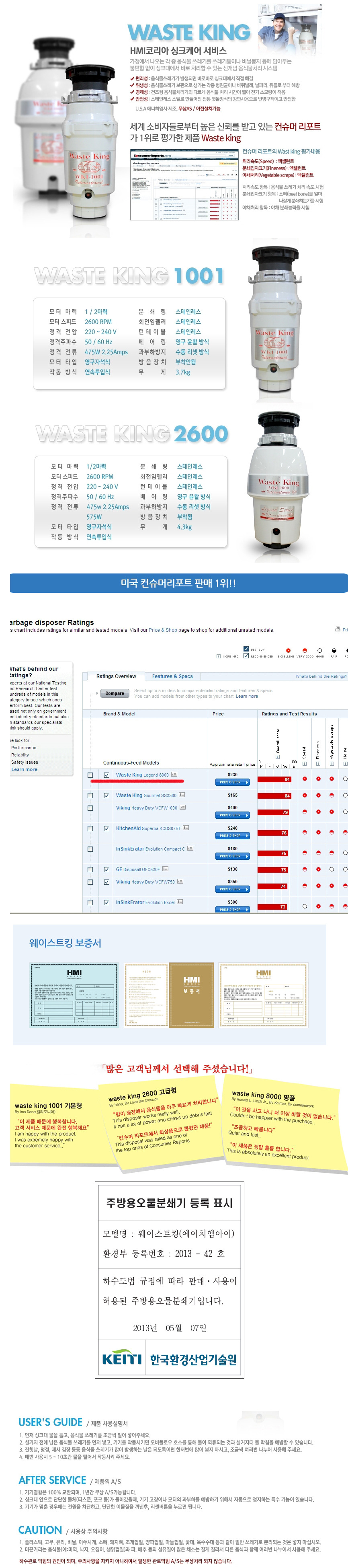This screenshot has width=348, height=1568.
Task: Click the blue 미국 컨슈머리포트 판매 1위 banner
Action: [x=179, y=583]
